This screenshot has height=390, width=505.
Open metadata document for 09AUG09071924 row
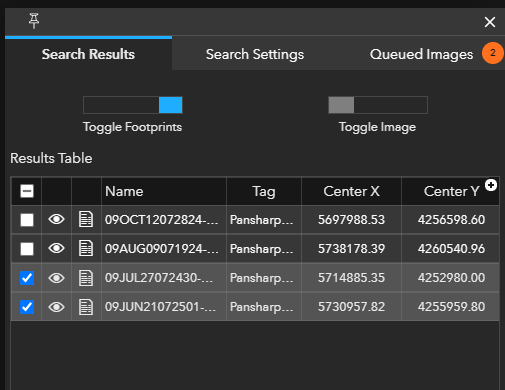(x=86, y=248)
